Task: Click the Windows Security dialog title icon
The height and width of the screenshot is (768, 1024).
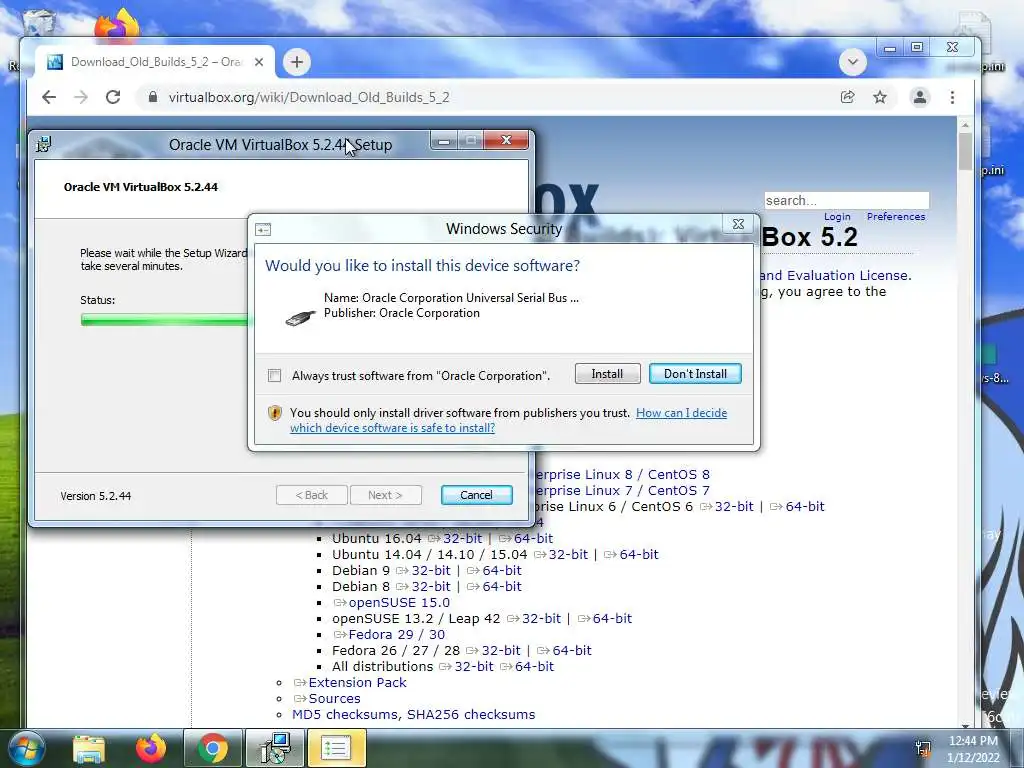Action: pyautogui.click(x=263, y=229)
